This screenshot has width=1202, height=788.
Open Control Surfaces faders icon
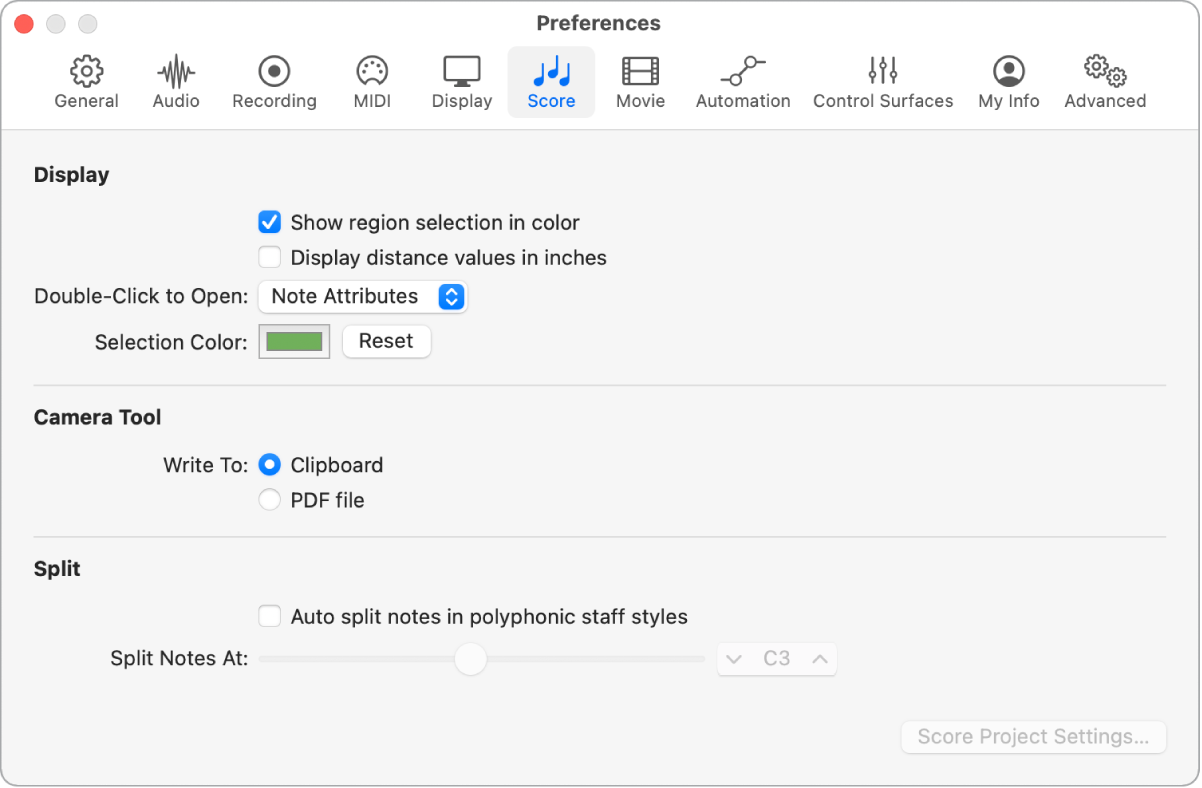click(x=883, y=72)
